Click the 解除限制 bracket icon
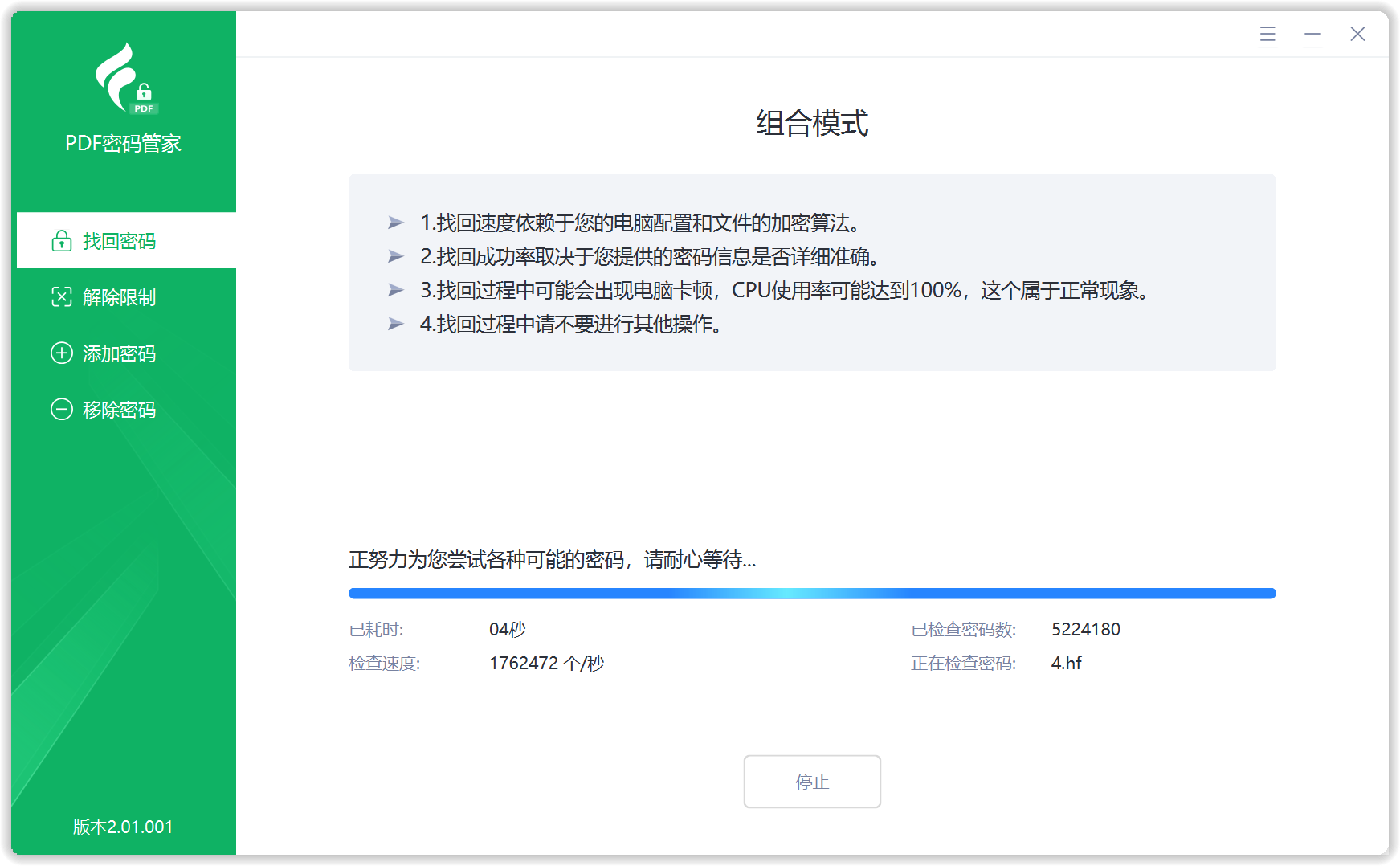This screenshot has height=866, width=1400. coord(62,297)
